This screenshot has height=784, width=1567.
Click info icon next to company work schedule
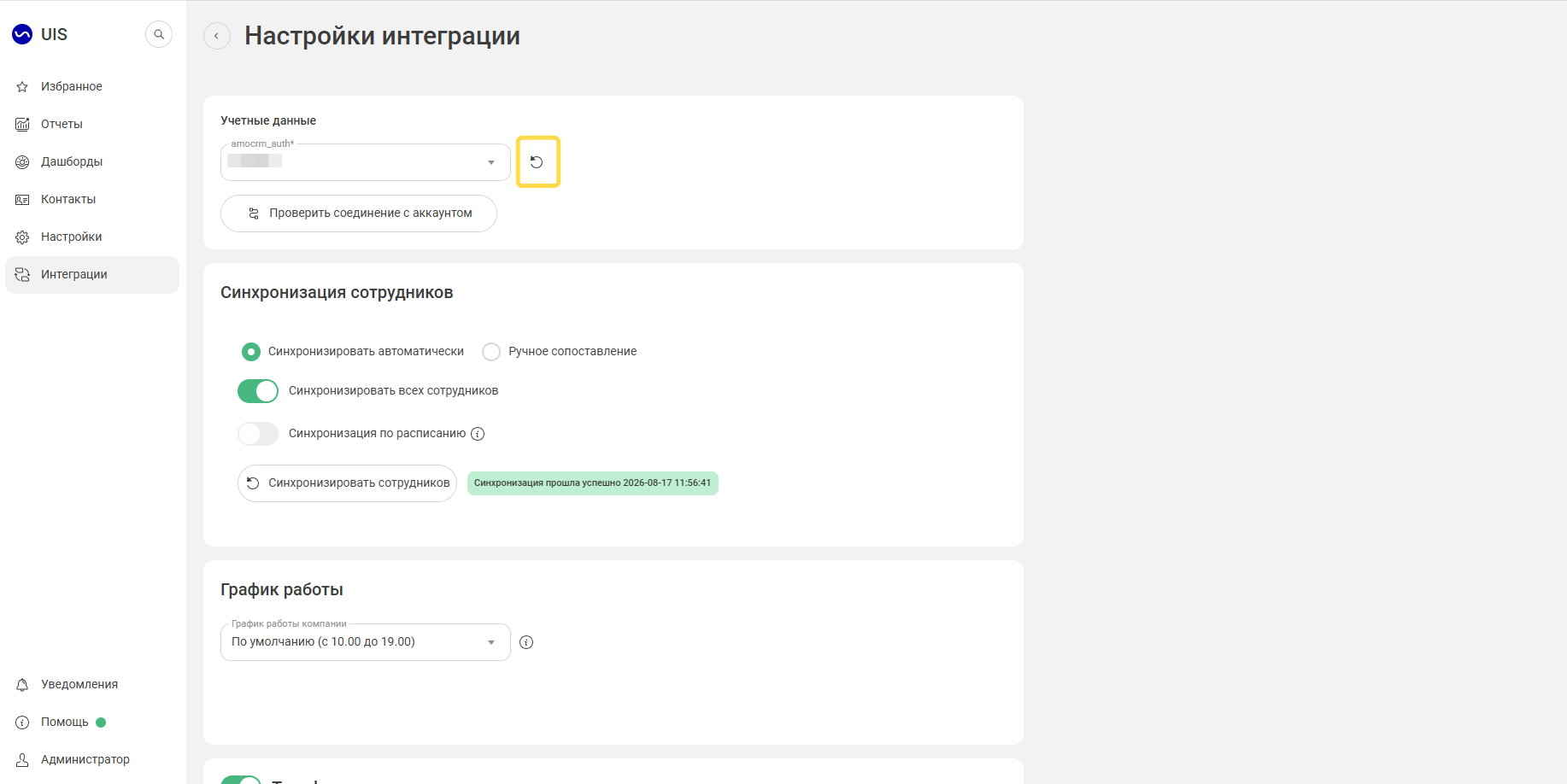point(526,642)
